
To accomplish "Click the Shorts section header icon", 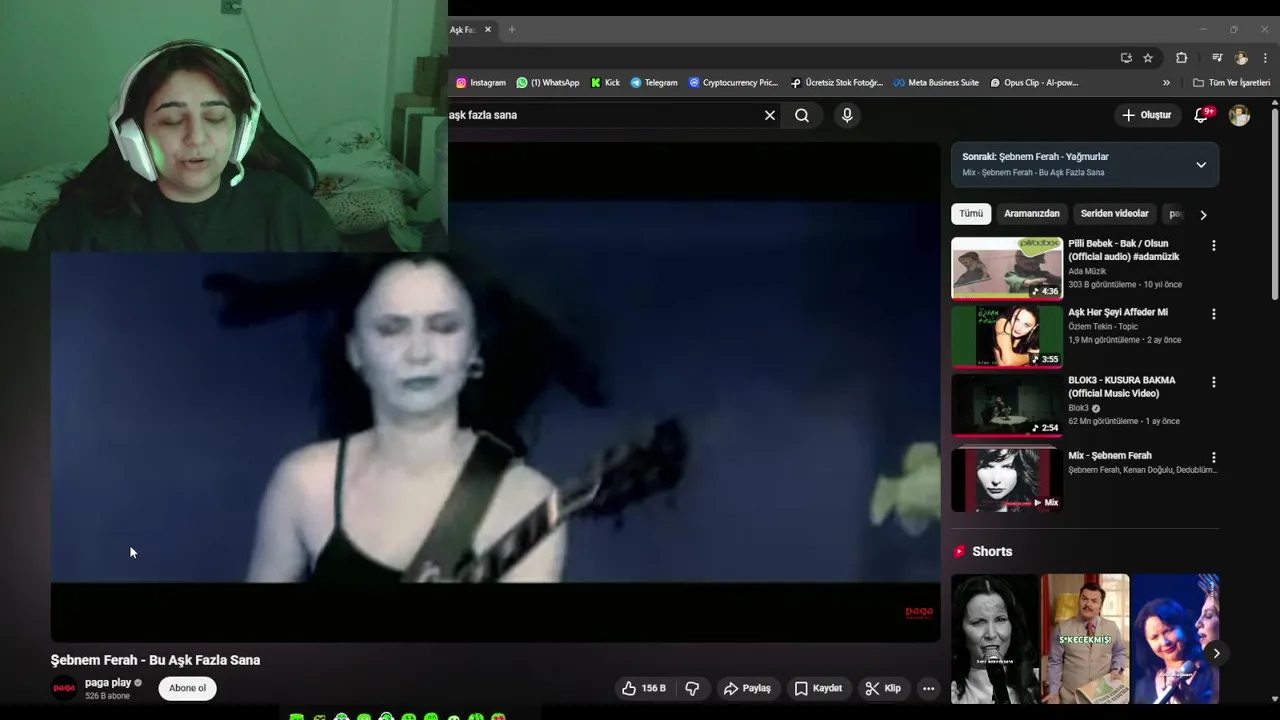I will (x=960, y=552).
